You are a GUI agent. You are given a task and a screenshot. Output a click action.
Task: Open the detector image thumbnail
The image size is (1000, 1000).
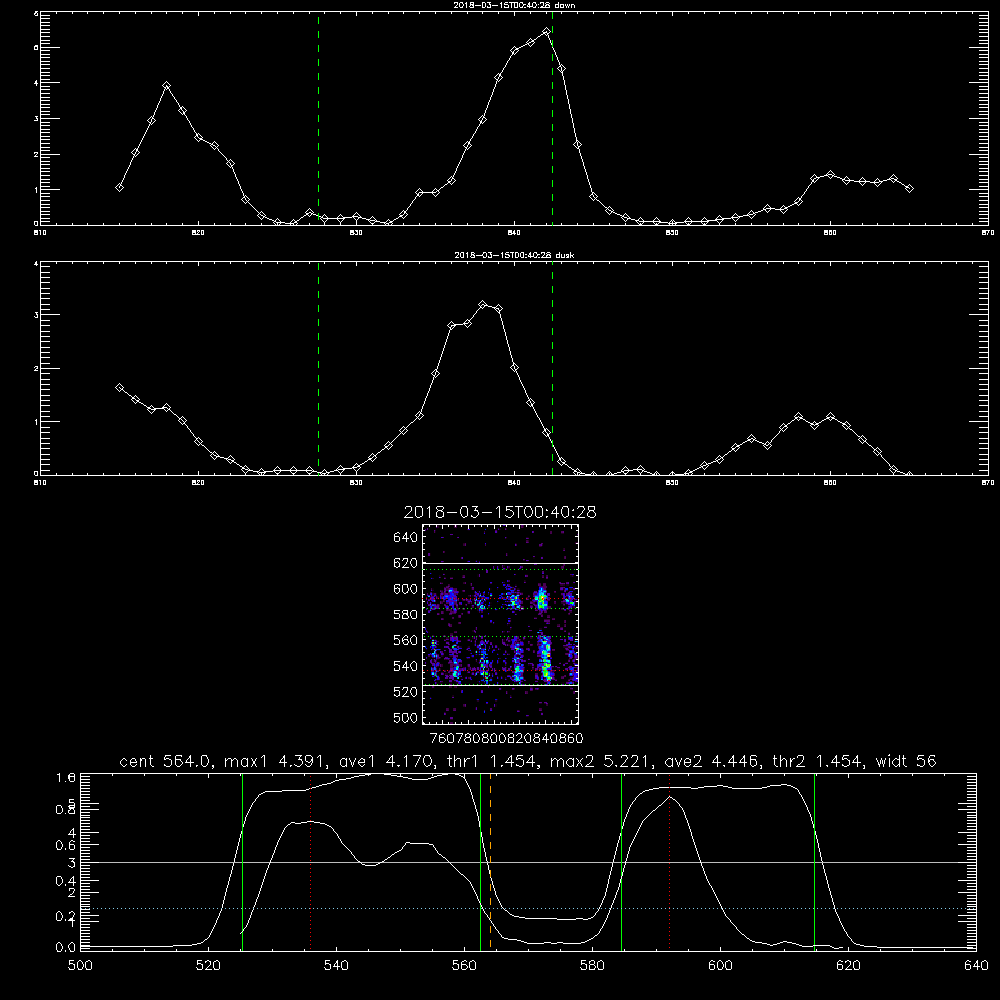[500, 624]
